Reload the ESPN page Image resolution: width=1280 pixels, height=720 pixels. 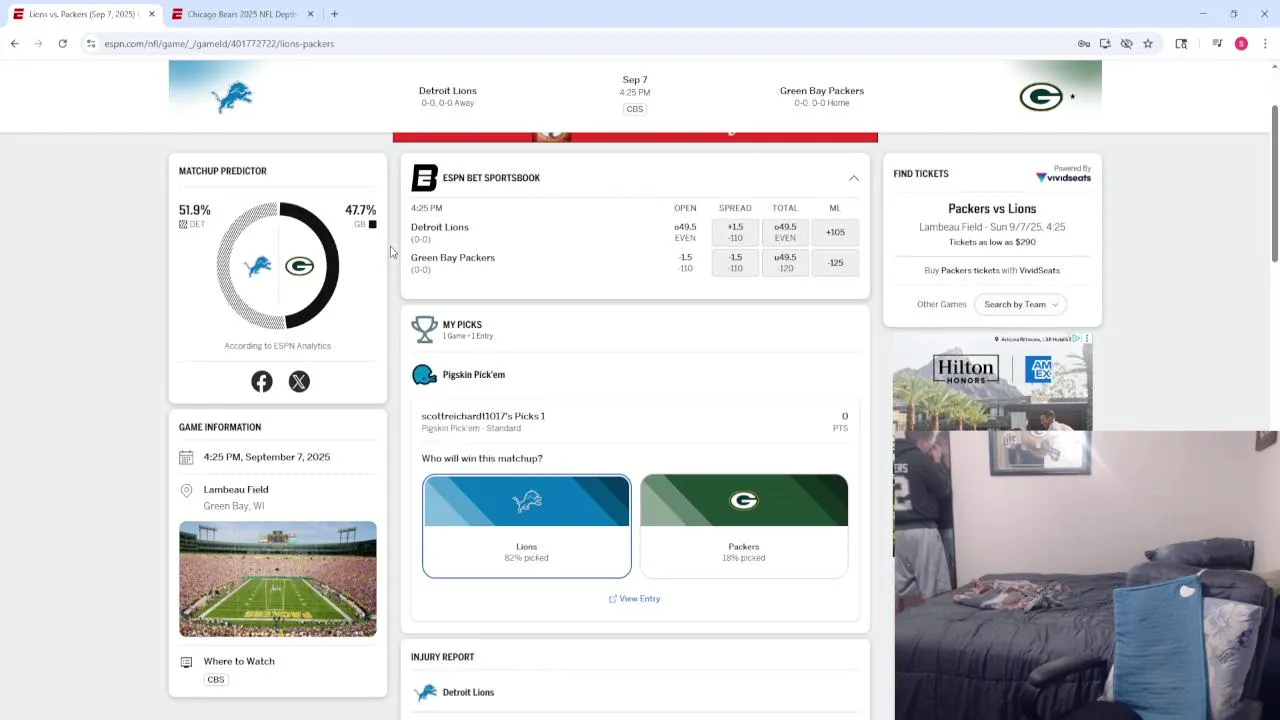coord(62,43)
